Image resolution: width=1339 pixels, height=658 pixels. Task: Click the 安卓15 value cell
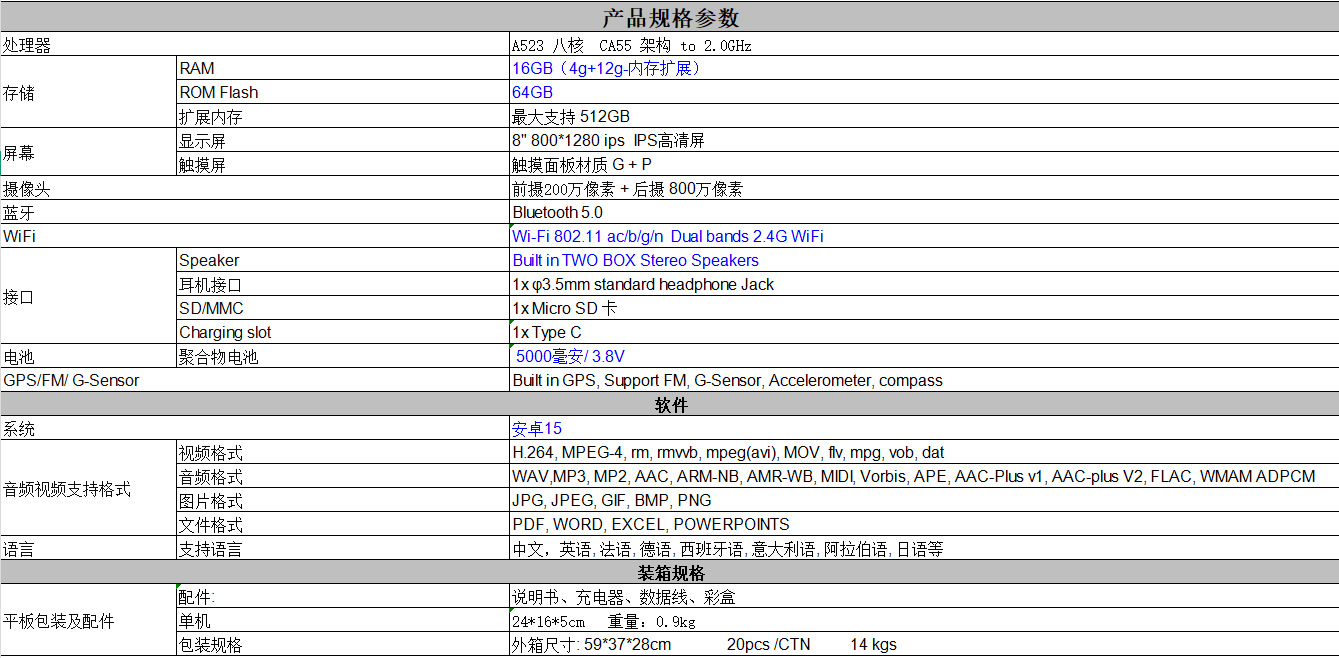(x=924, y=429)
